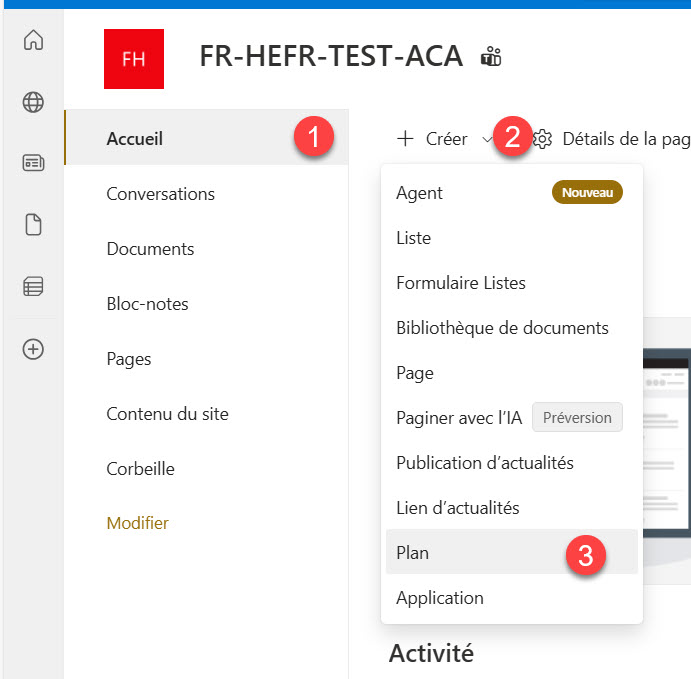Click the globe My sites icon
The height and width of the screenshot is (679, 691).
click(x=33, y=102)
